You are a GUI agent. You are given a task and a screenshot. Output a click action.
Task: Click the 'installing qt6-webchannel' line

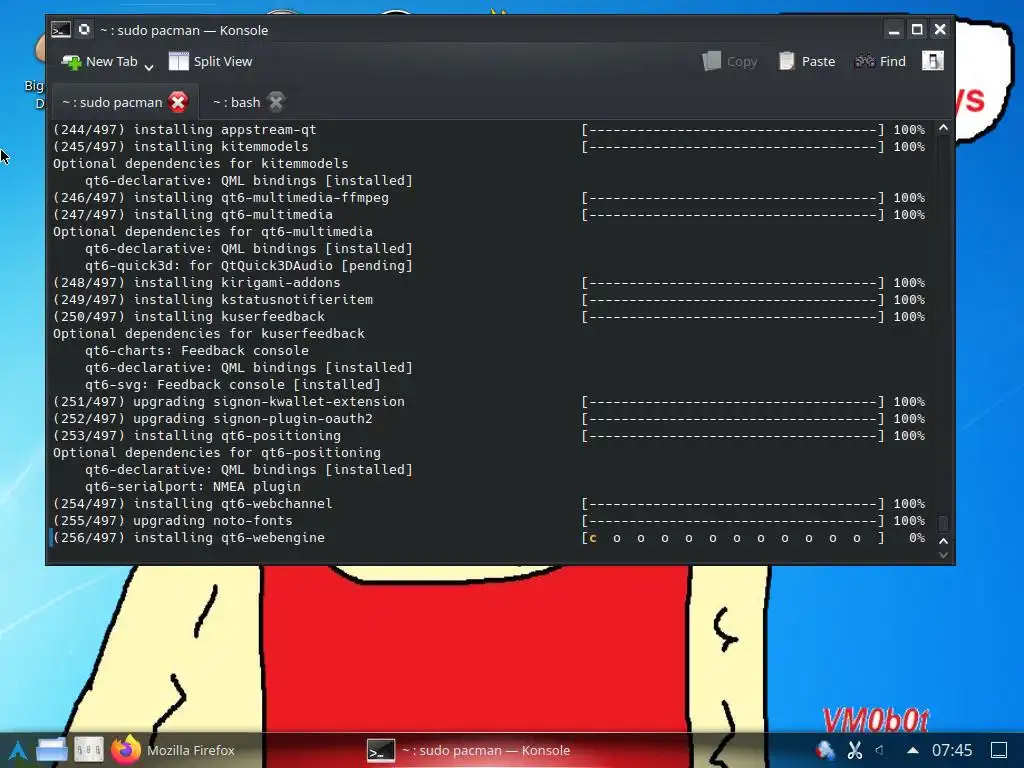coord(193,504)
